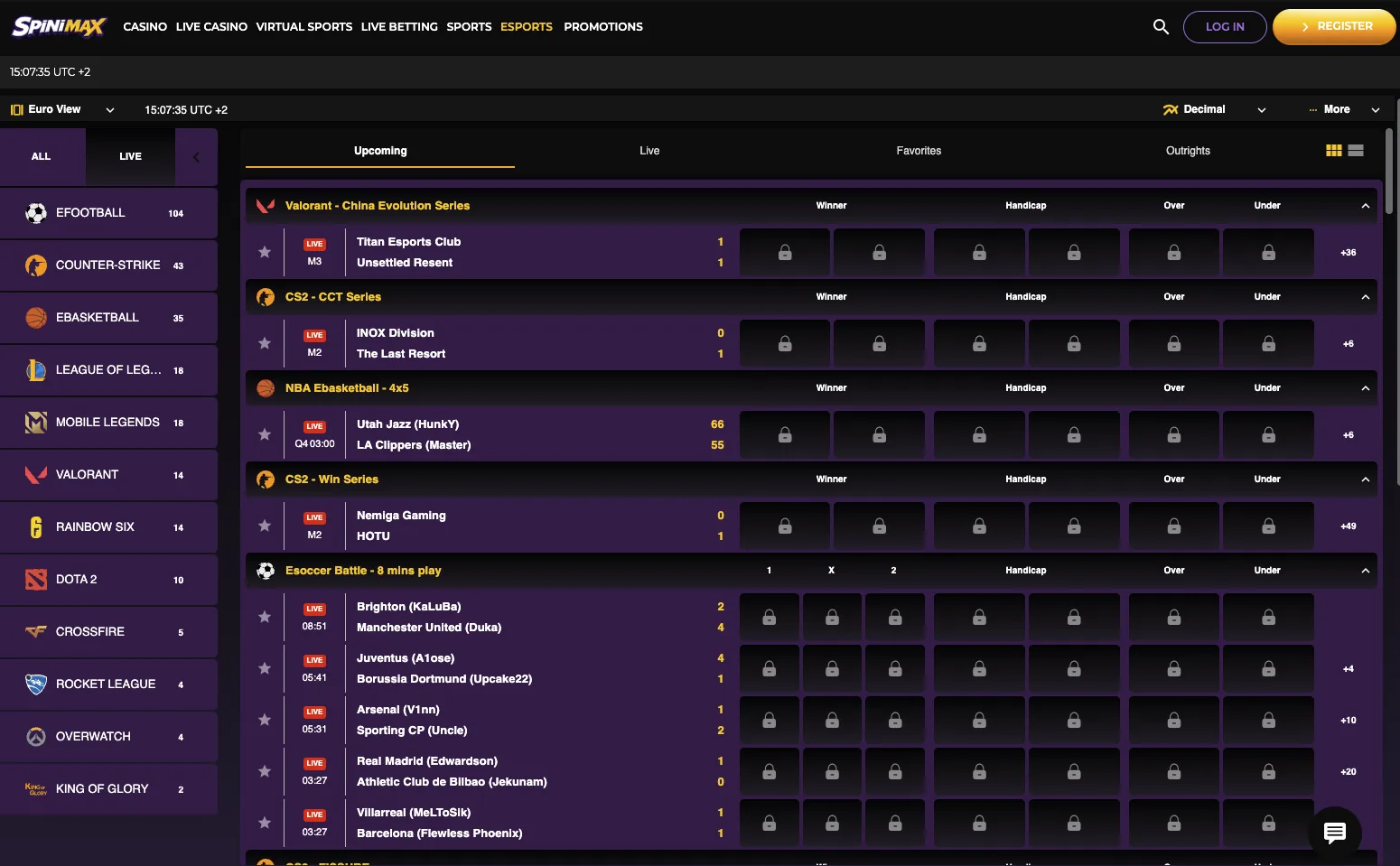The image size is (1400, 866).
Task: Open the Decimal odds format dropdown
Action: pyautogui.click(x=1215, y=109)
